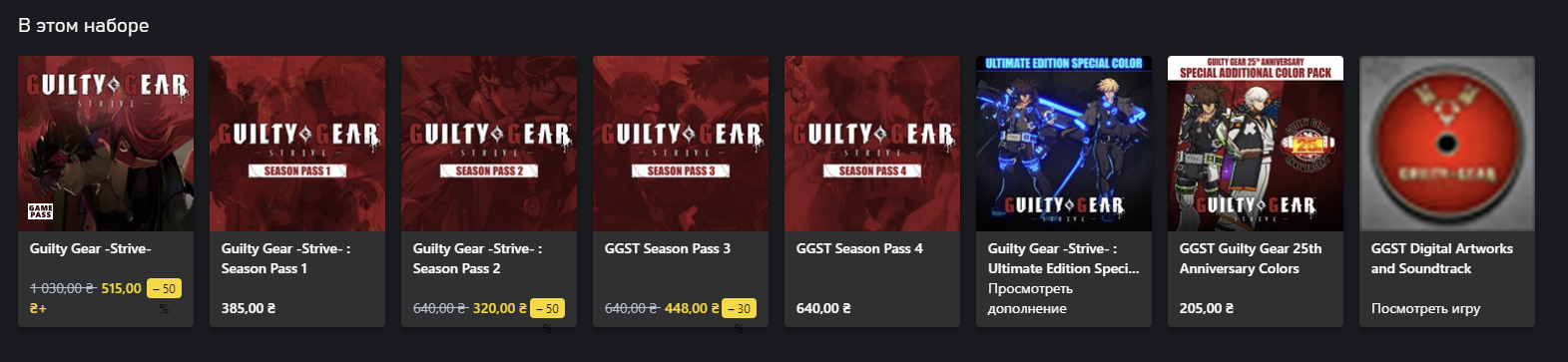Open the Guilty Gear -Strive- base game cover

point(106,144)
